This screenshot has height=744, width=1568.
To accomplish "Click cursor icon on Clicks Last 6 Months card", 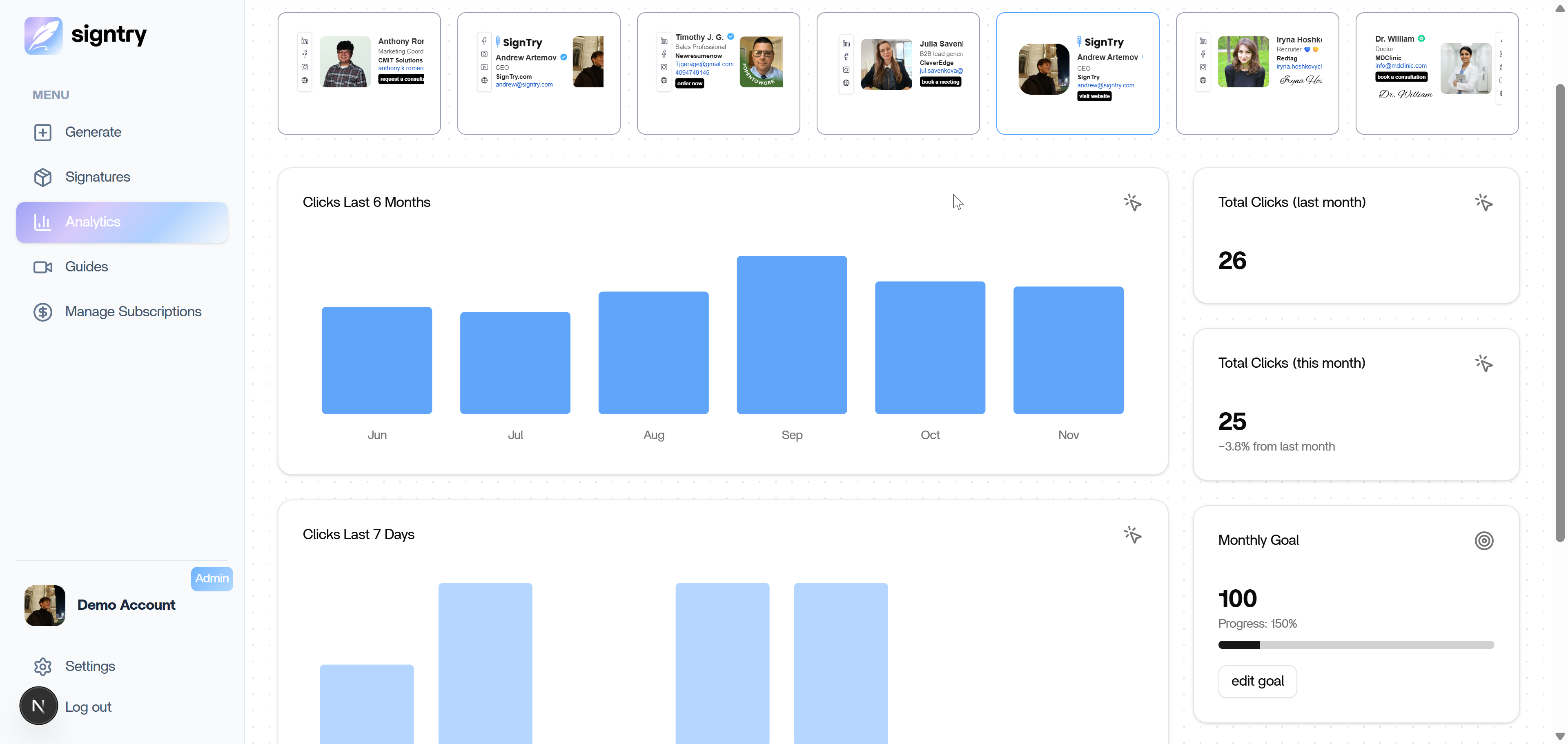I will [1132, 202].
